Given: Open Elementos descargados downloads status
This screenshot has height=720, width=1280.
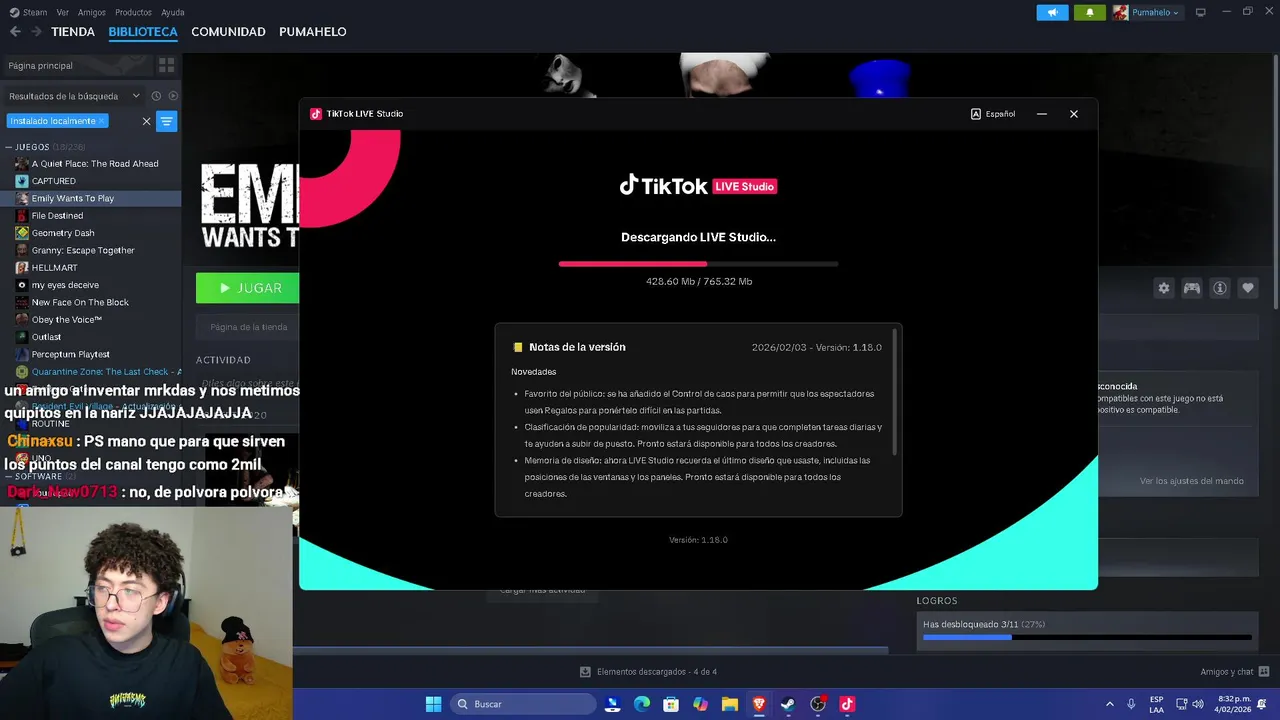Looking at the screenshot, I should click(648, 672).
